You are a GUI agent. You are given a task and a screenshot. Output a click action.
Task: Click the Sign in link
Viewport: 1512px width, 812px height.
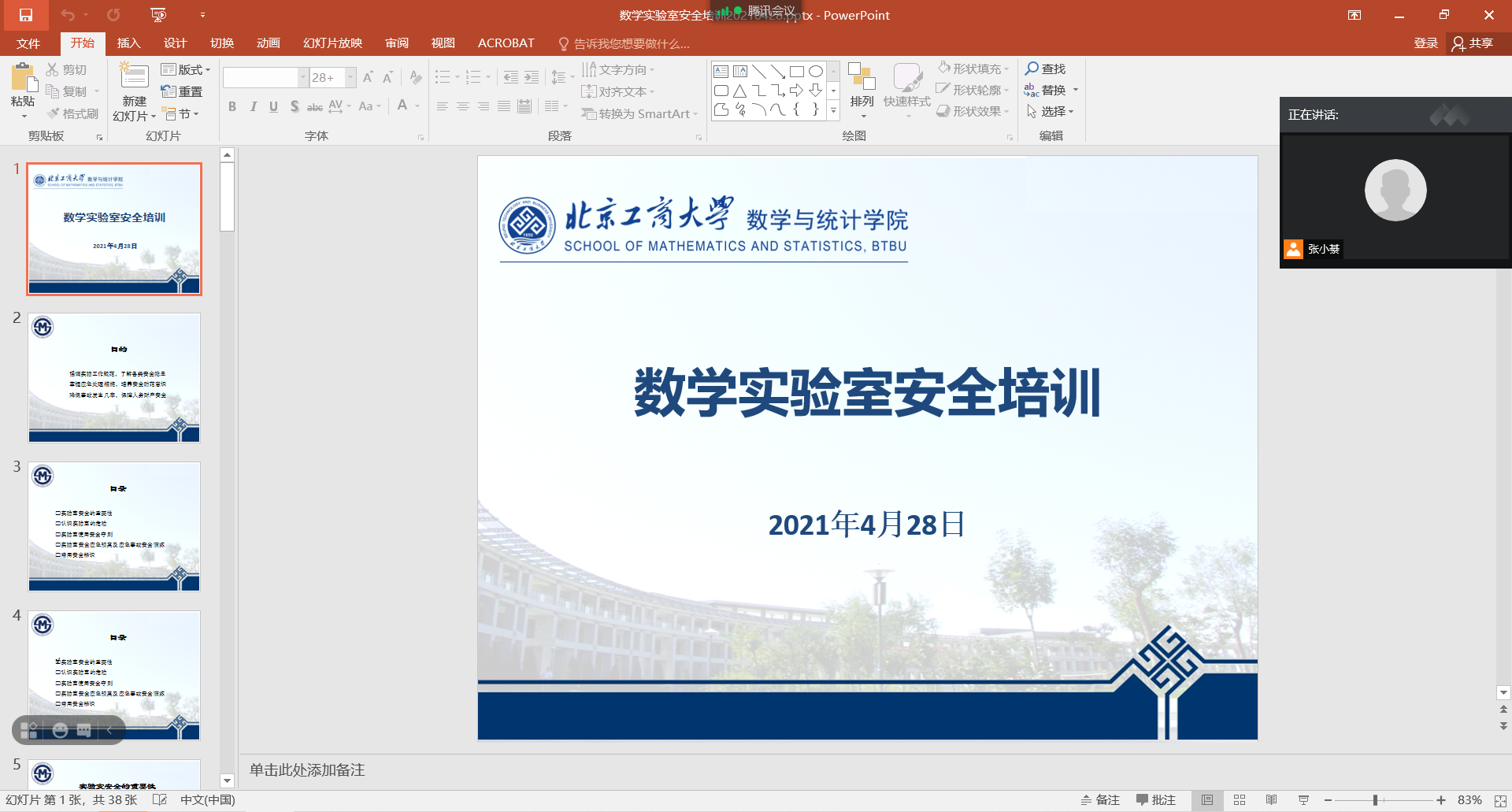tap(1425, 43)
